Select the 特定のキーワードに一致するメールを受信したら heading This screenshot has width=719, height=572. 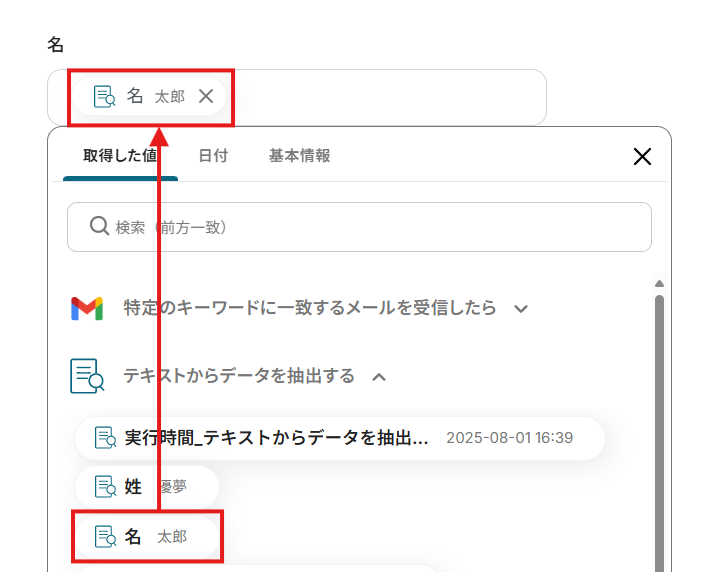coord(310,308)
